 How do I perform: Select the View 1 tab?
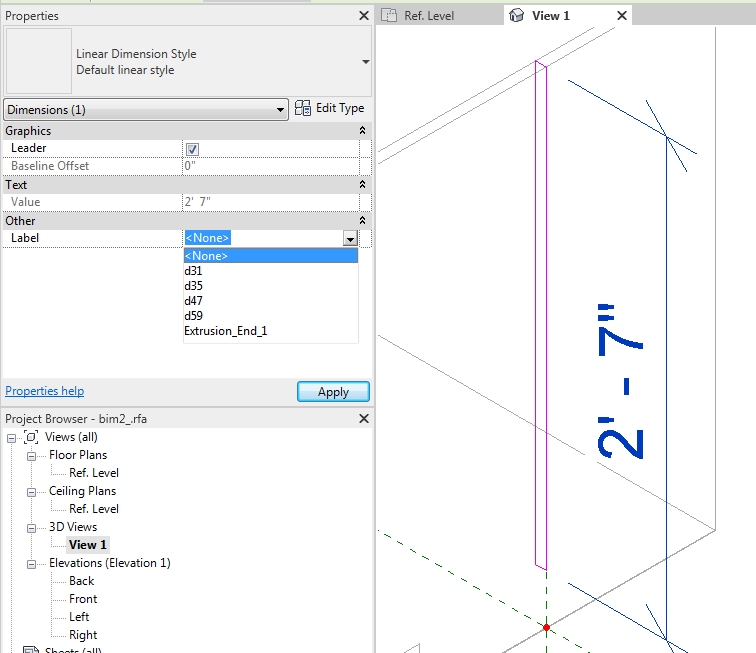pos(551,16)
